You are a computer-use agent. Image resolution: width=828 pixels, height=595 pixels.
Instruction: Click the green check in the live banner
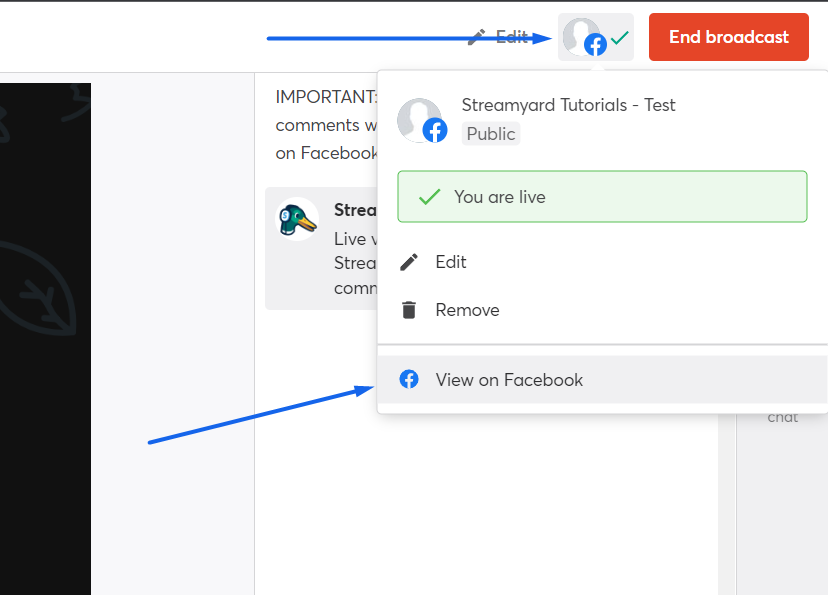[429, 197]
